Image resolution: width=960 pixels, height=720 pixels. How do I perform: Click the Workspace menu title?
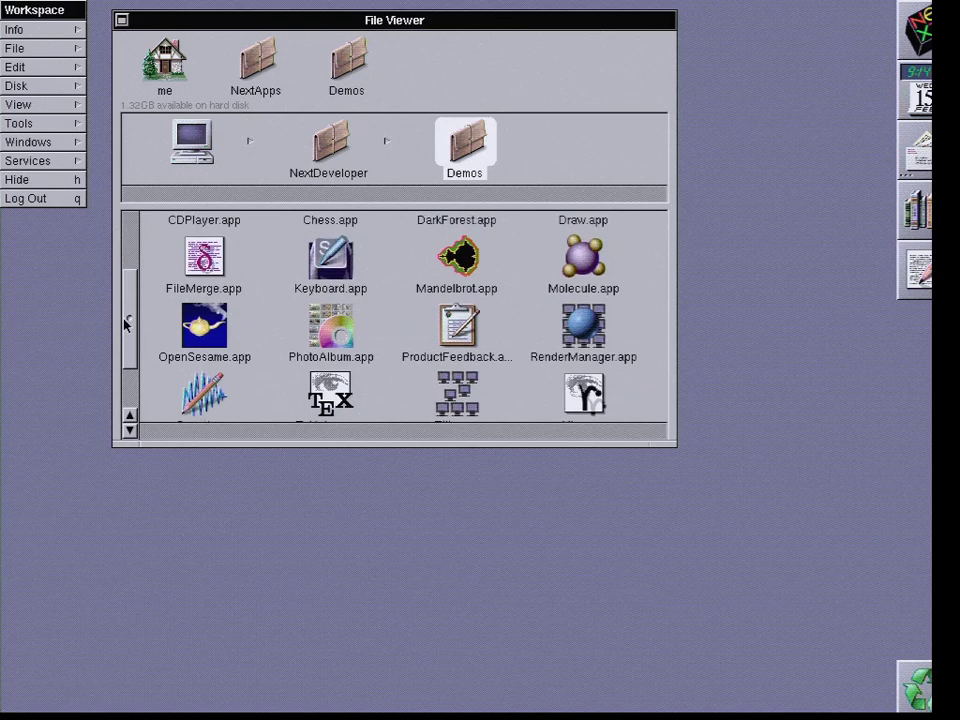[x=43, y=10]
